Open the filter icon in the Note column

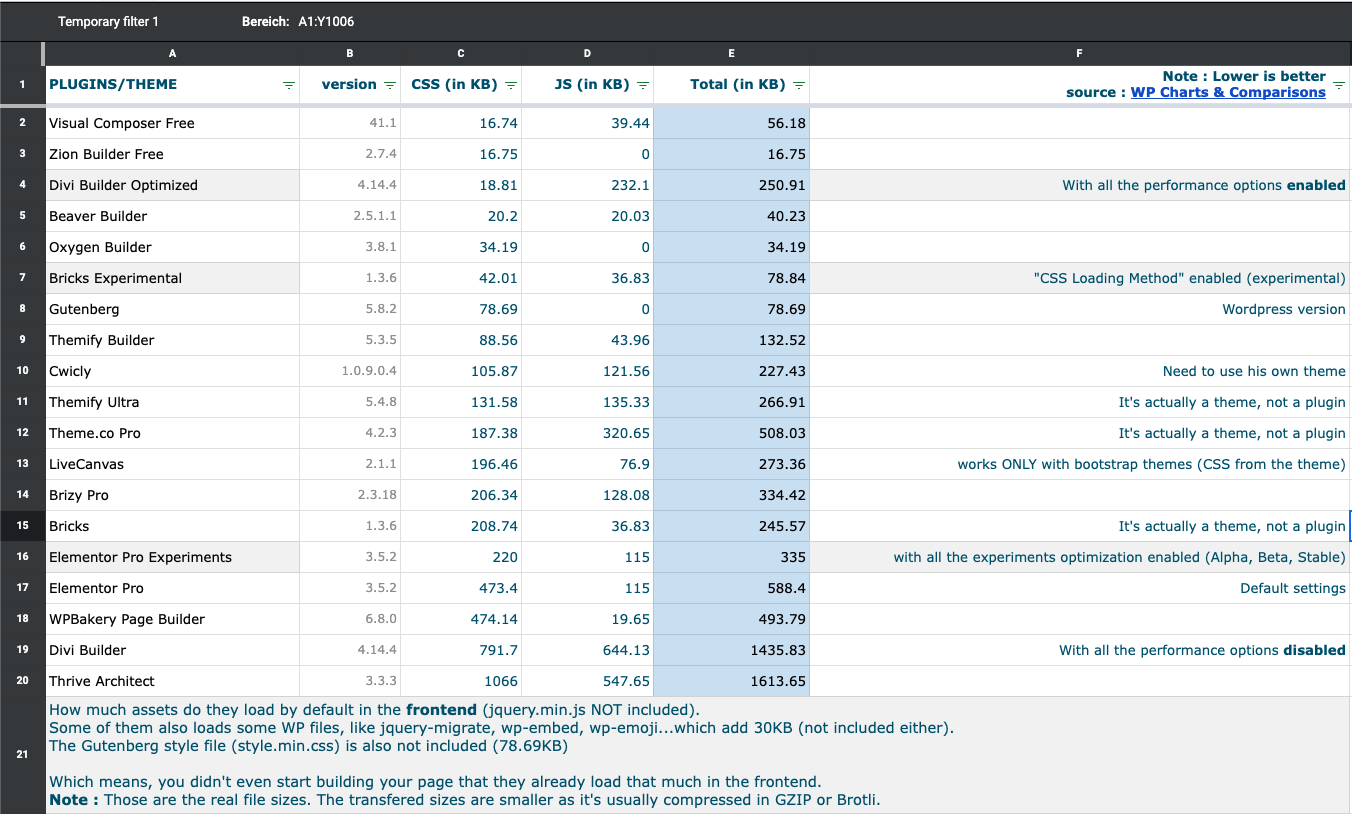click(x=1339, y=85)
